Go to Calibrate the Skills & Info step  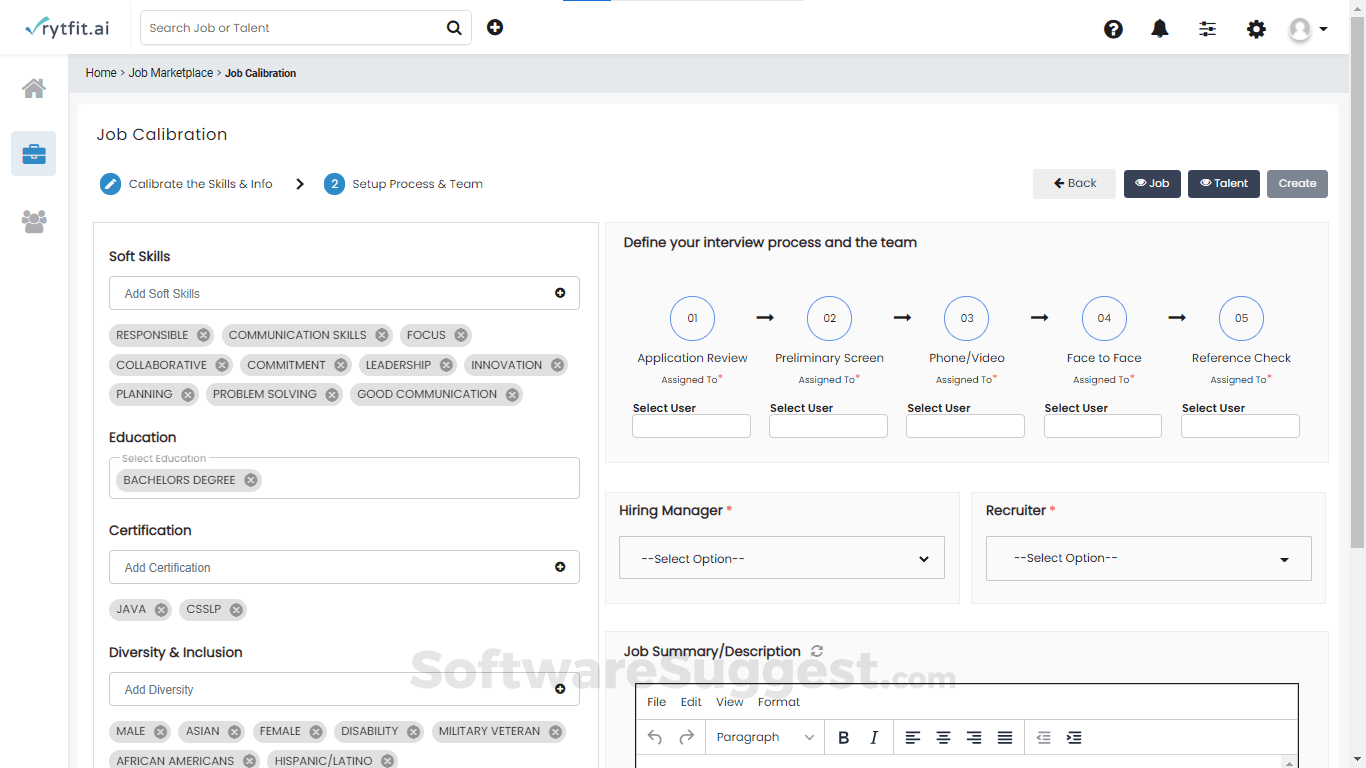pos(186,184)
